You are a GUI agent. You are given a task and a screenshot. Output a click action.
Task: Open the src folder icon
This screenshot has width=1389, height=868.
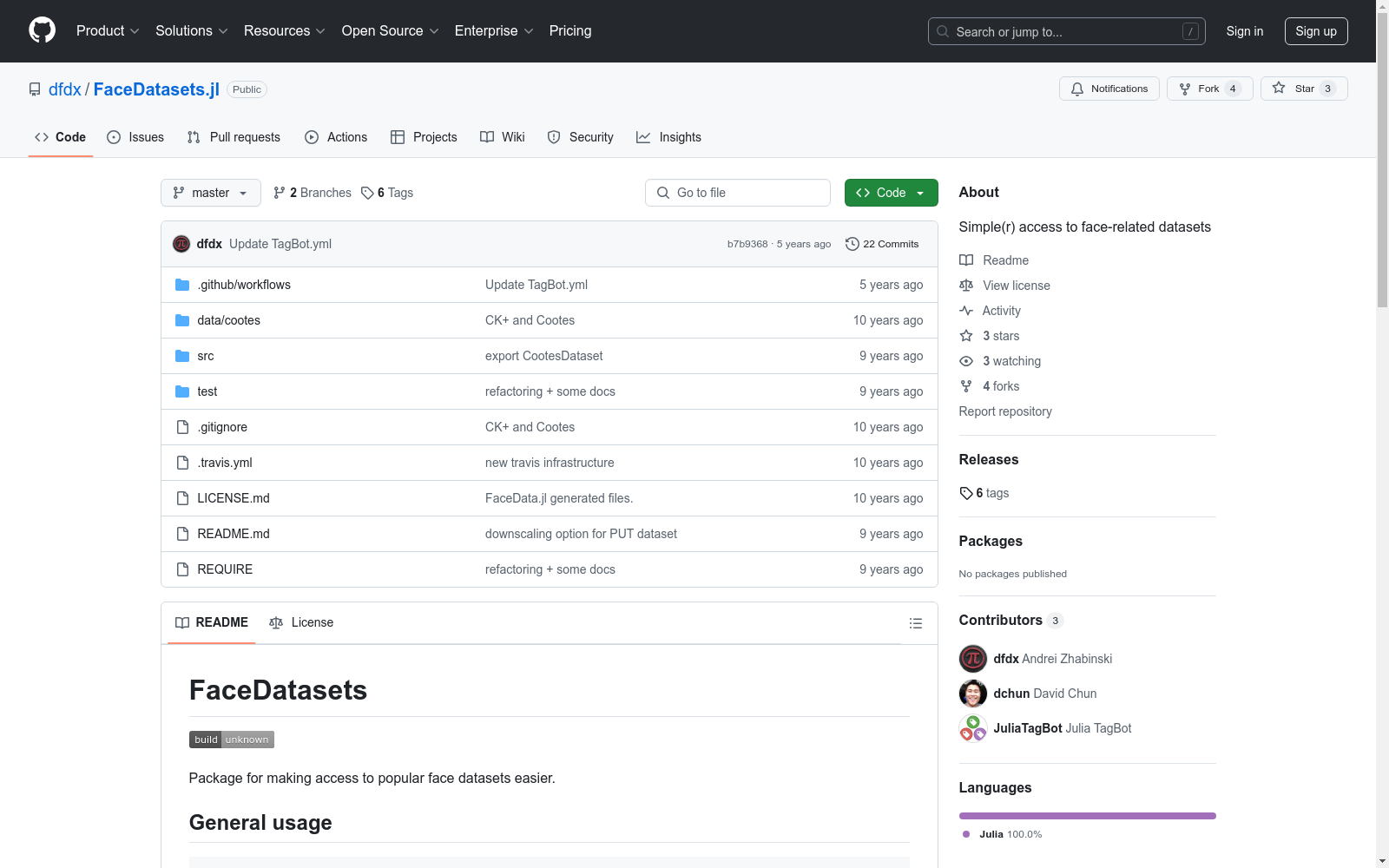182,356
